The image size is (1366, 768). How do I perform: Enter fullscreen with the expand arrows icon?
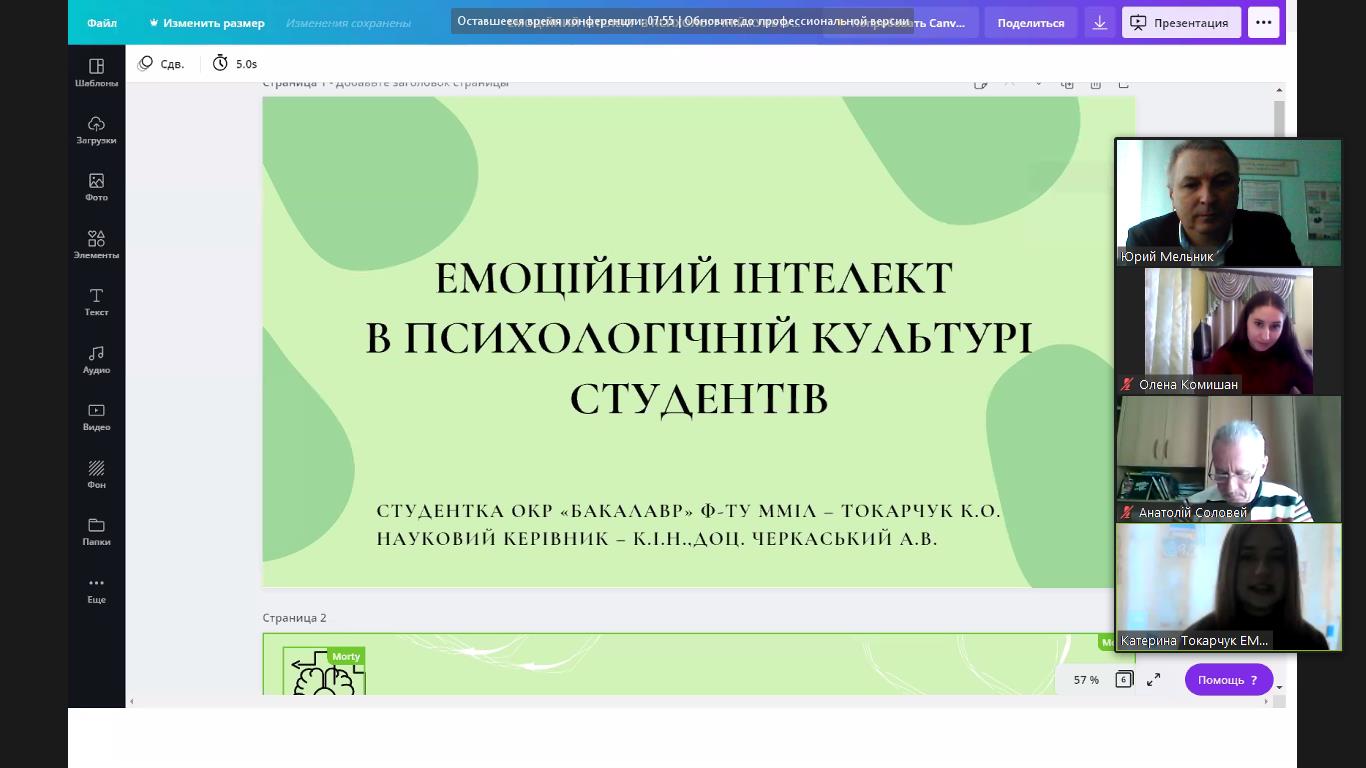pyautogui.click(x=1153, y=679)
